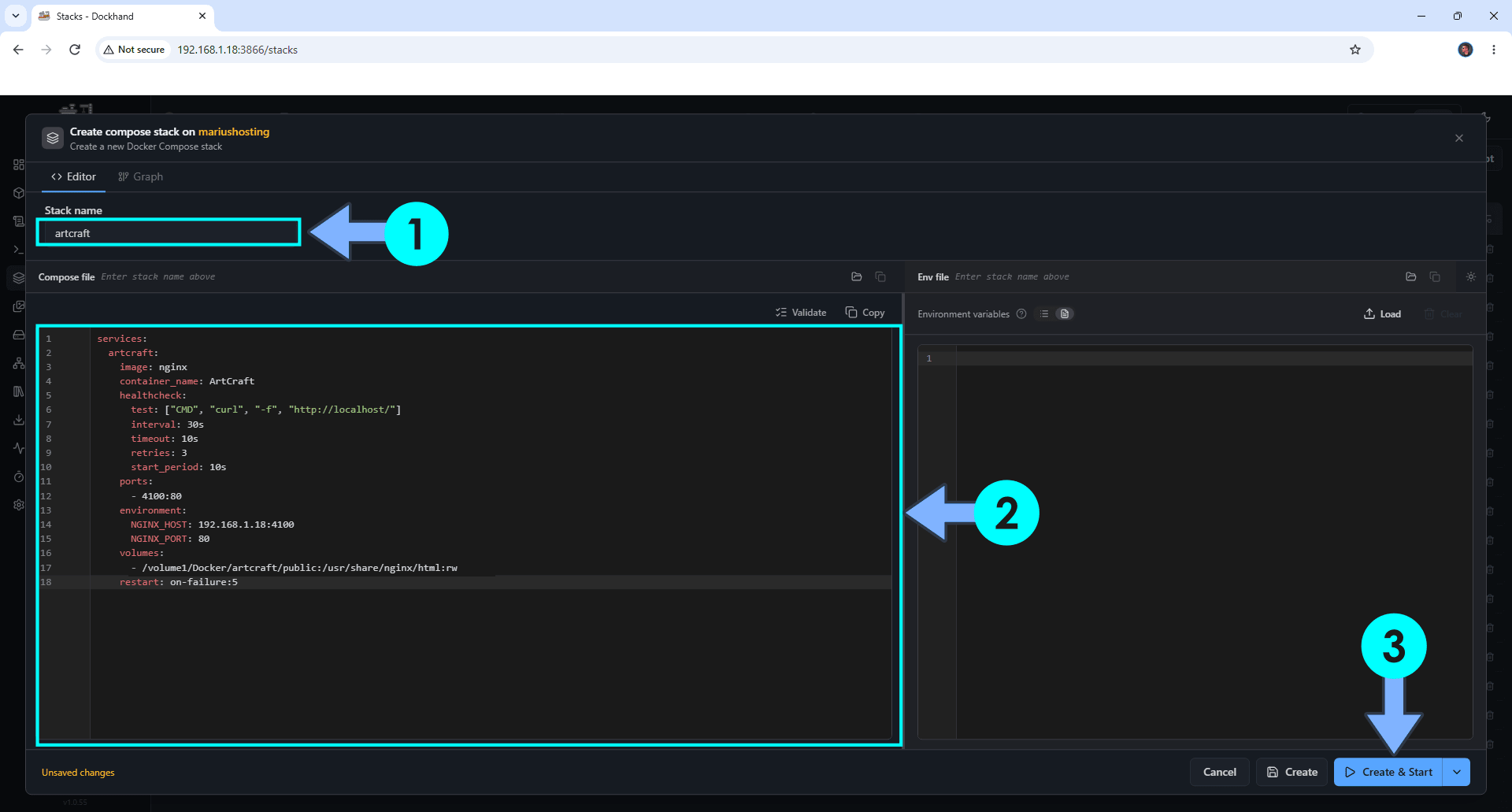Open the Graph tab
Viewport: 1512px width, 812px height.
(140, 176)
